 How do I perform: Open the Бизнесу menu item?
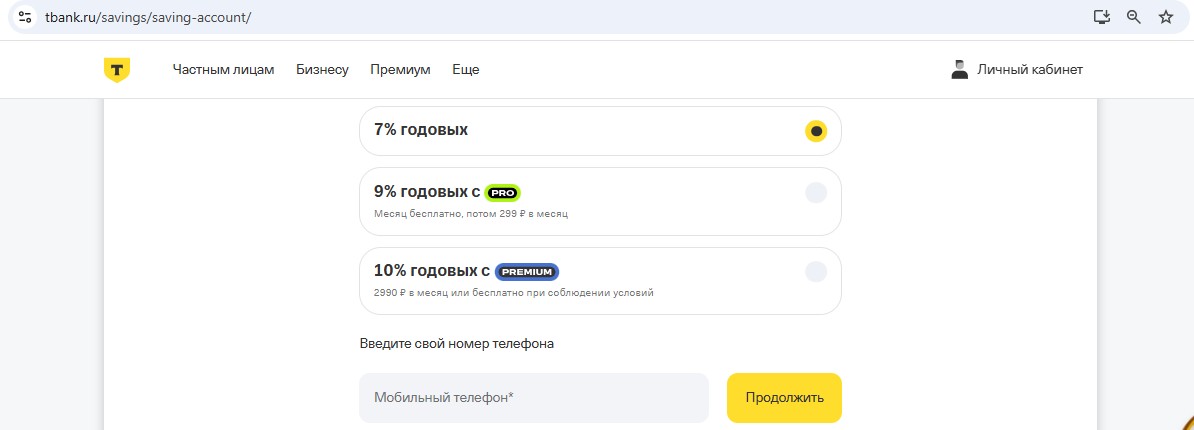click(322, 70)
